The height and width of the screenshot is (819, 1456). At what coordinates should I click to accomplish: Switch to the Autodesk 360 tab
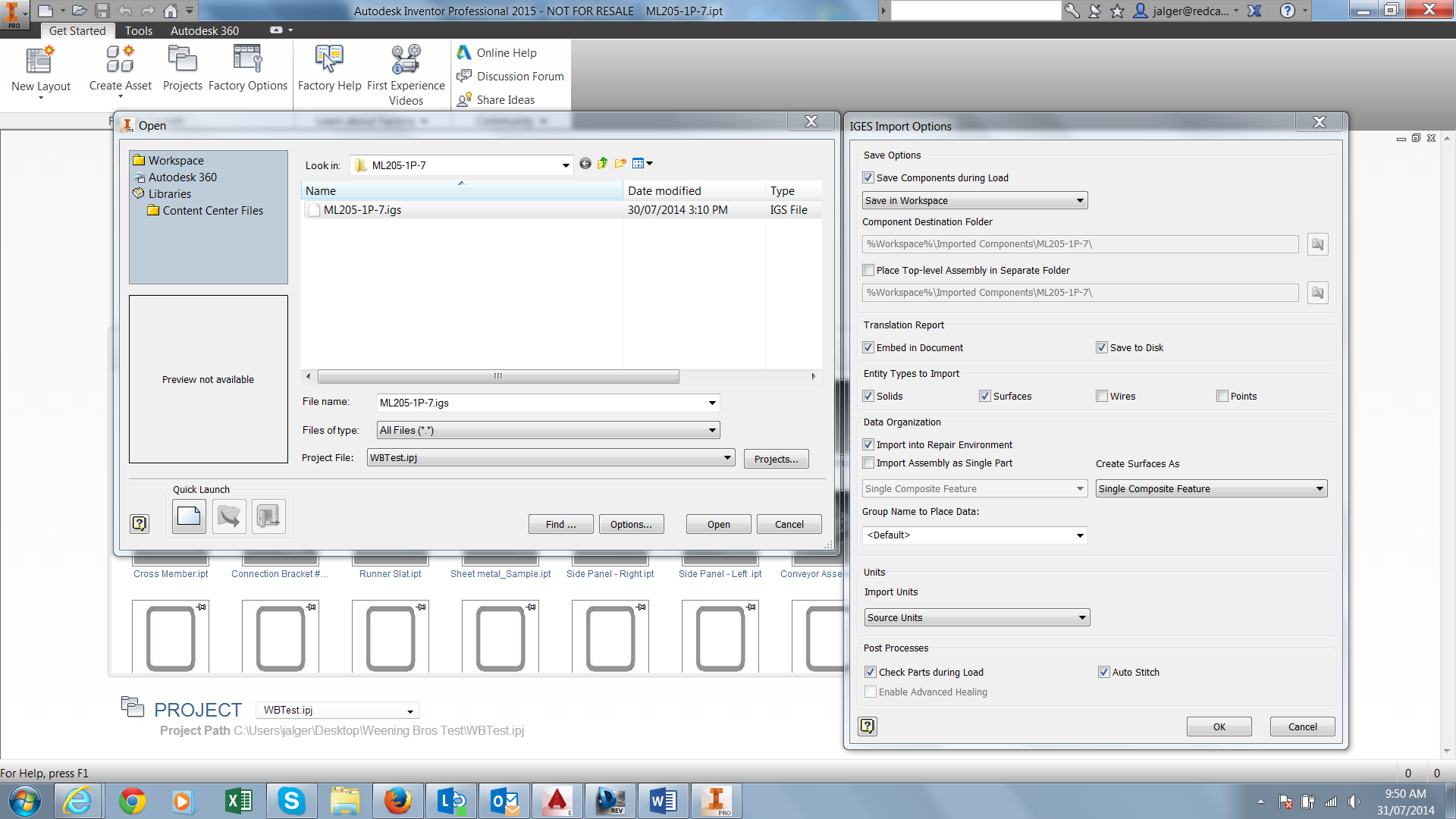pyautogui.click(x=205, y=31)
